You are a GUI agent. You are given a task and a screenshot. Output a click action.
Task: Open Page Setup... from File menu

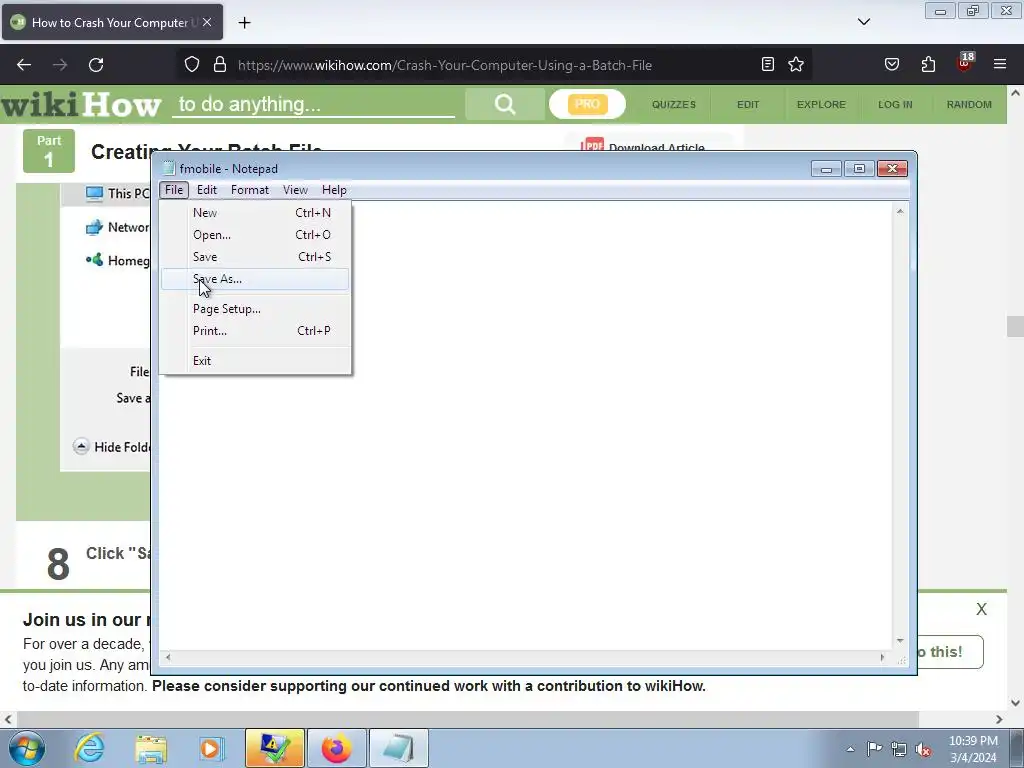click(255, 309)
